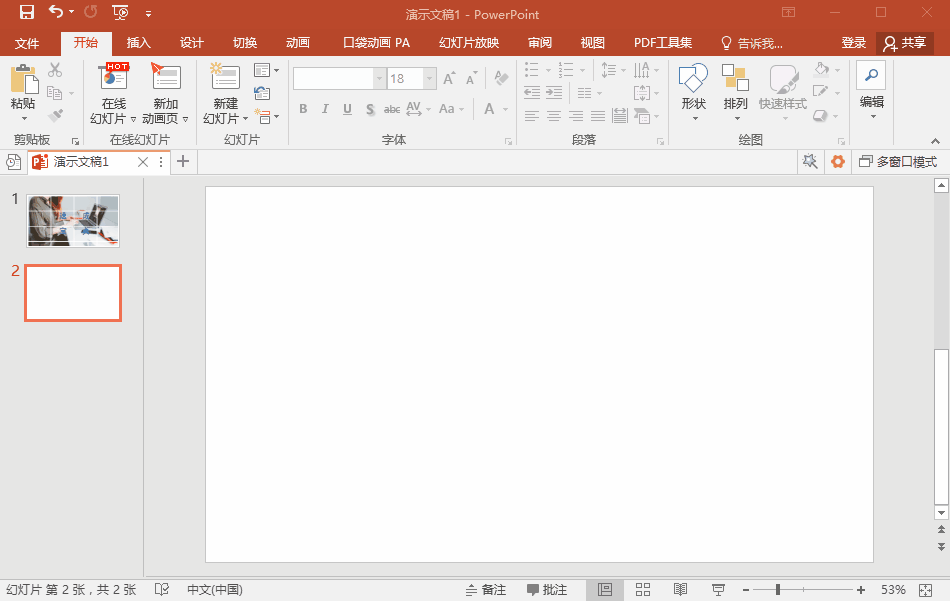Screen dimensions: 950x601
Task: Toggle the Notes (备注) pane
Action: tap(486, 590)
